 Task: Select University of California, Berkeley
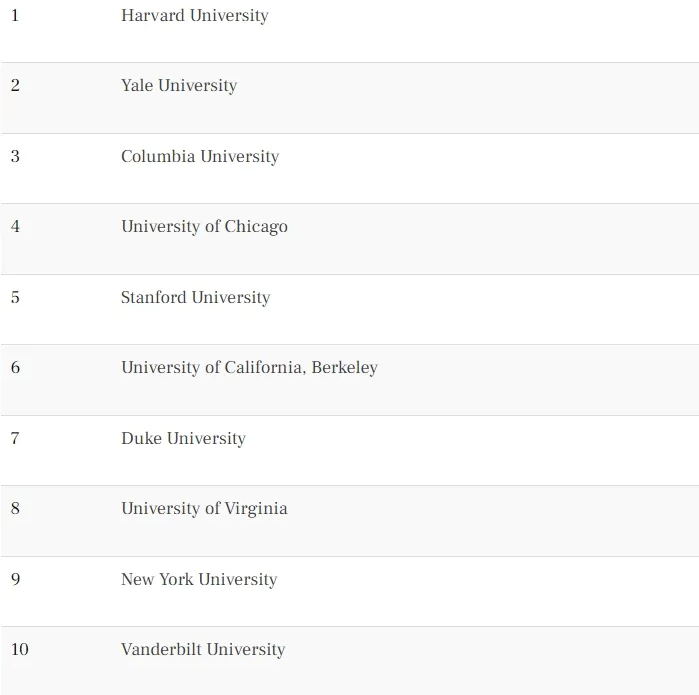[x=249, y=368]
